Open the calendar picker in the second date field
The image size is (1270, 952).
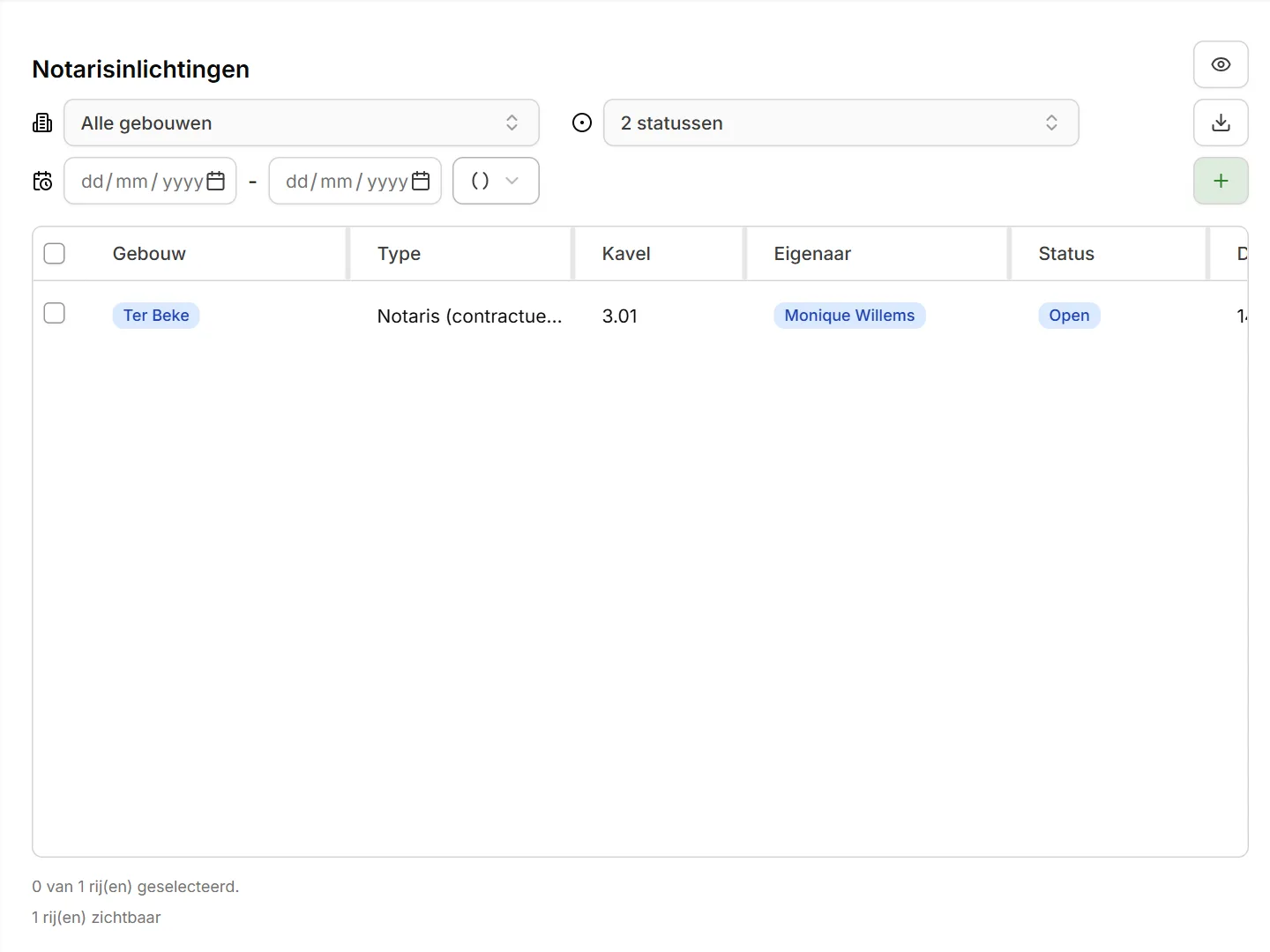pos(421,181)
